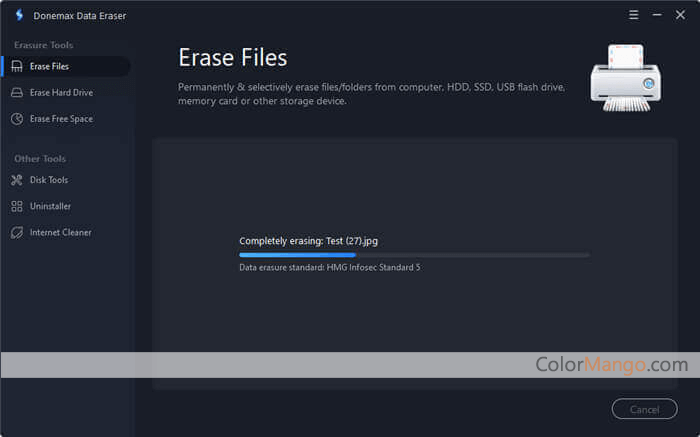
Task: Click the 'Completely erasing: Test (27).jpg' status text
Action: pos(308,241)
